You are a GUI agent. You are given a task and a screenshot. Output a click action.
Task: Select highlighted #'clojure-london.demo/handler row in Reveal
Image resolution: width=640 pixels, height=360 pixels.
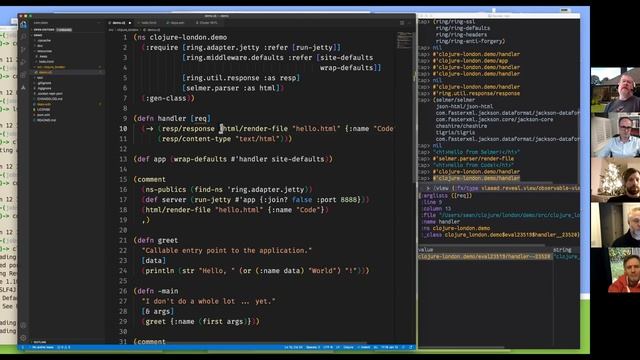click(x=476, y=178)
